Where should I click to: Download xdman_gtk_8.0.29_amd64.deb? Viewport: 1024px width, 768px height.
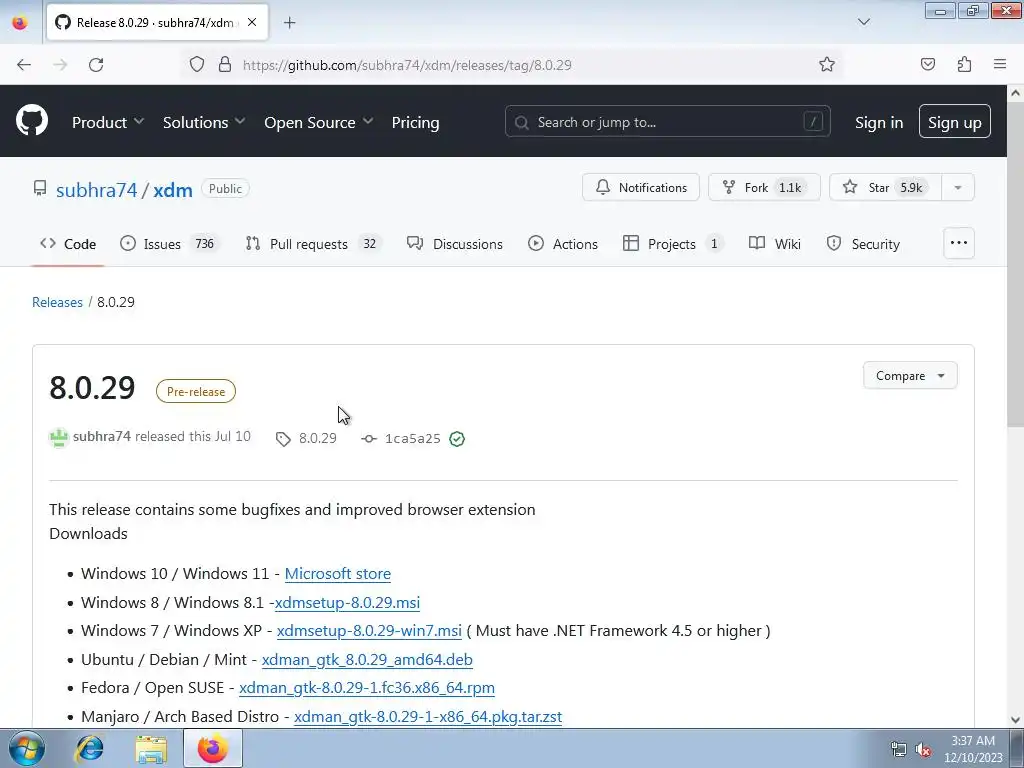367,660
